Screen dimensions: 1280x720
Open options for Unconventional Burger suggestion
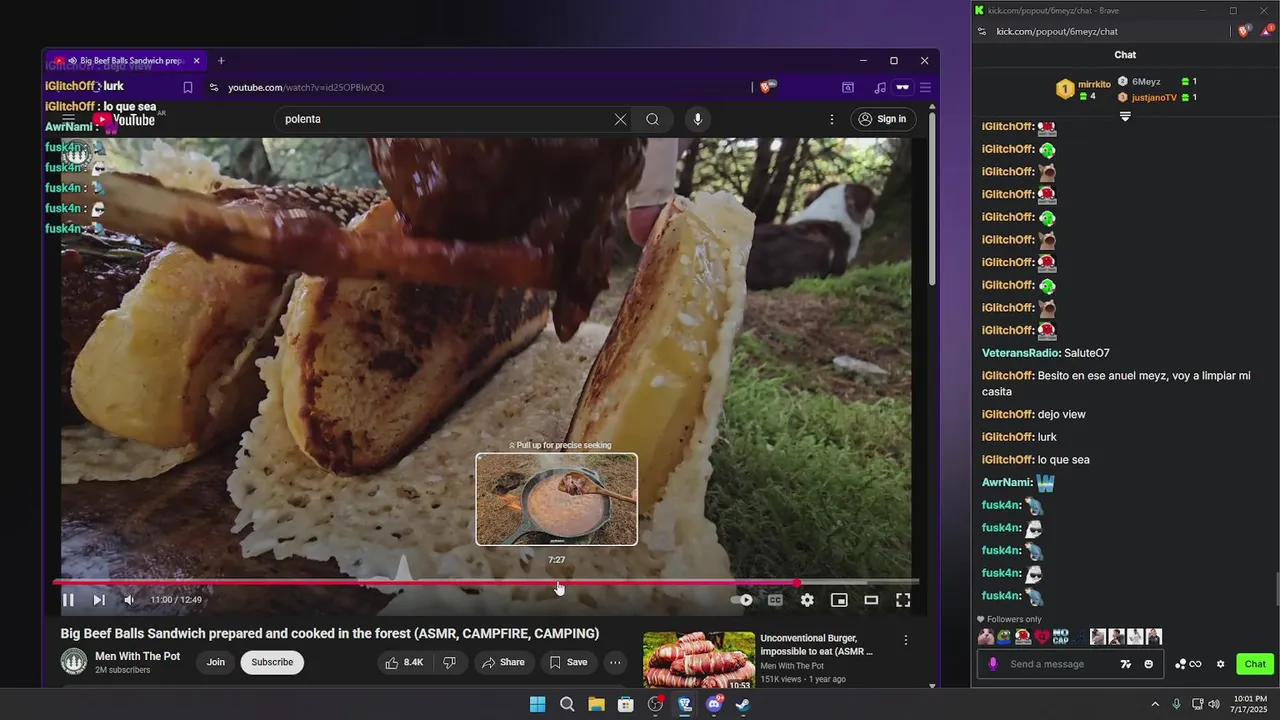(906, 640)
